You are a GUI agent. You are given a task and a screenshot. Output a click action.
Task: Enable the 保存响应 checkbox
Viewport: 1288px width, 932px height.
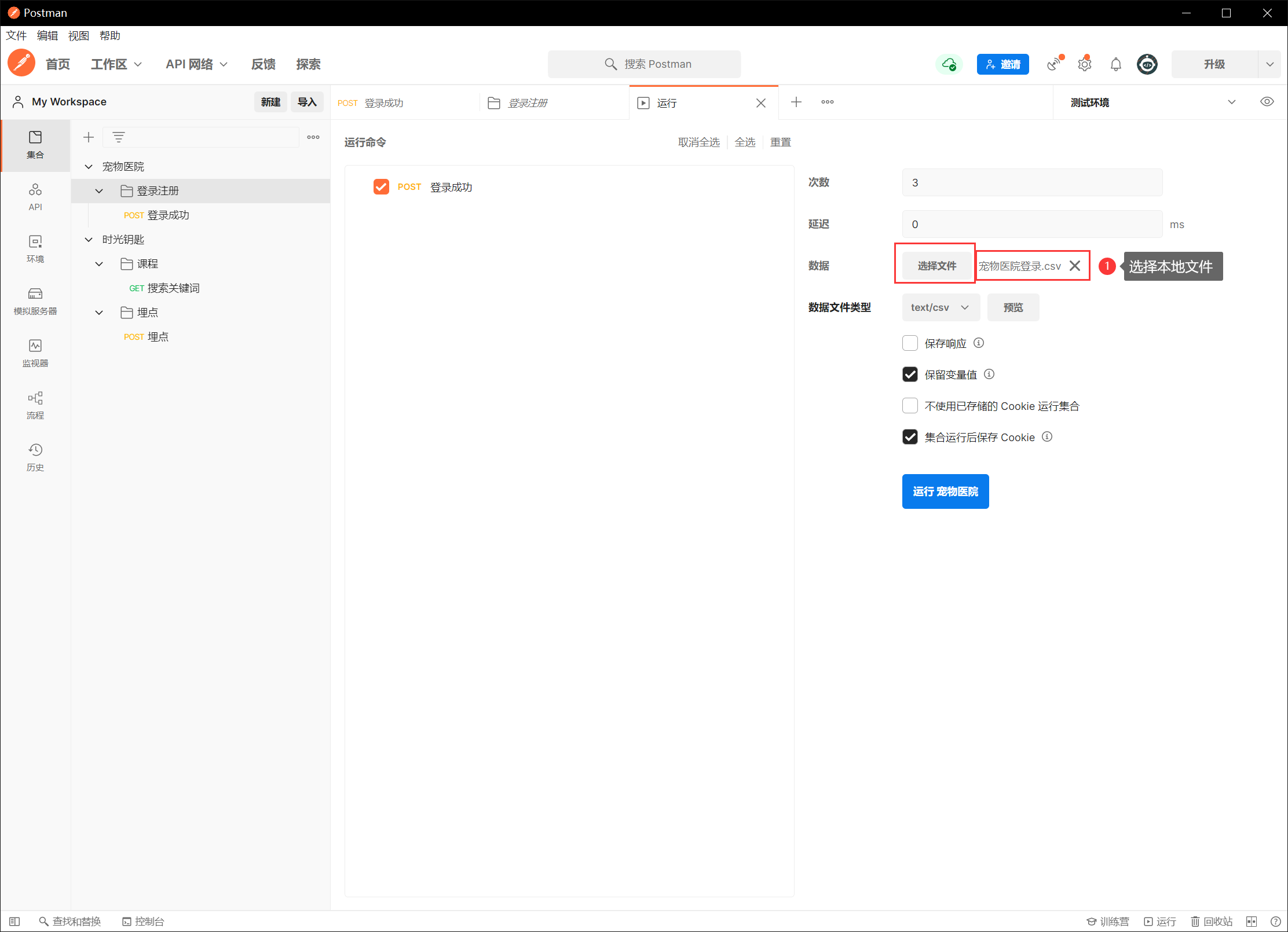(x=910, y=343)
